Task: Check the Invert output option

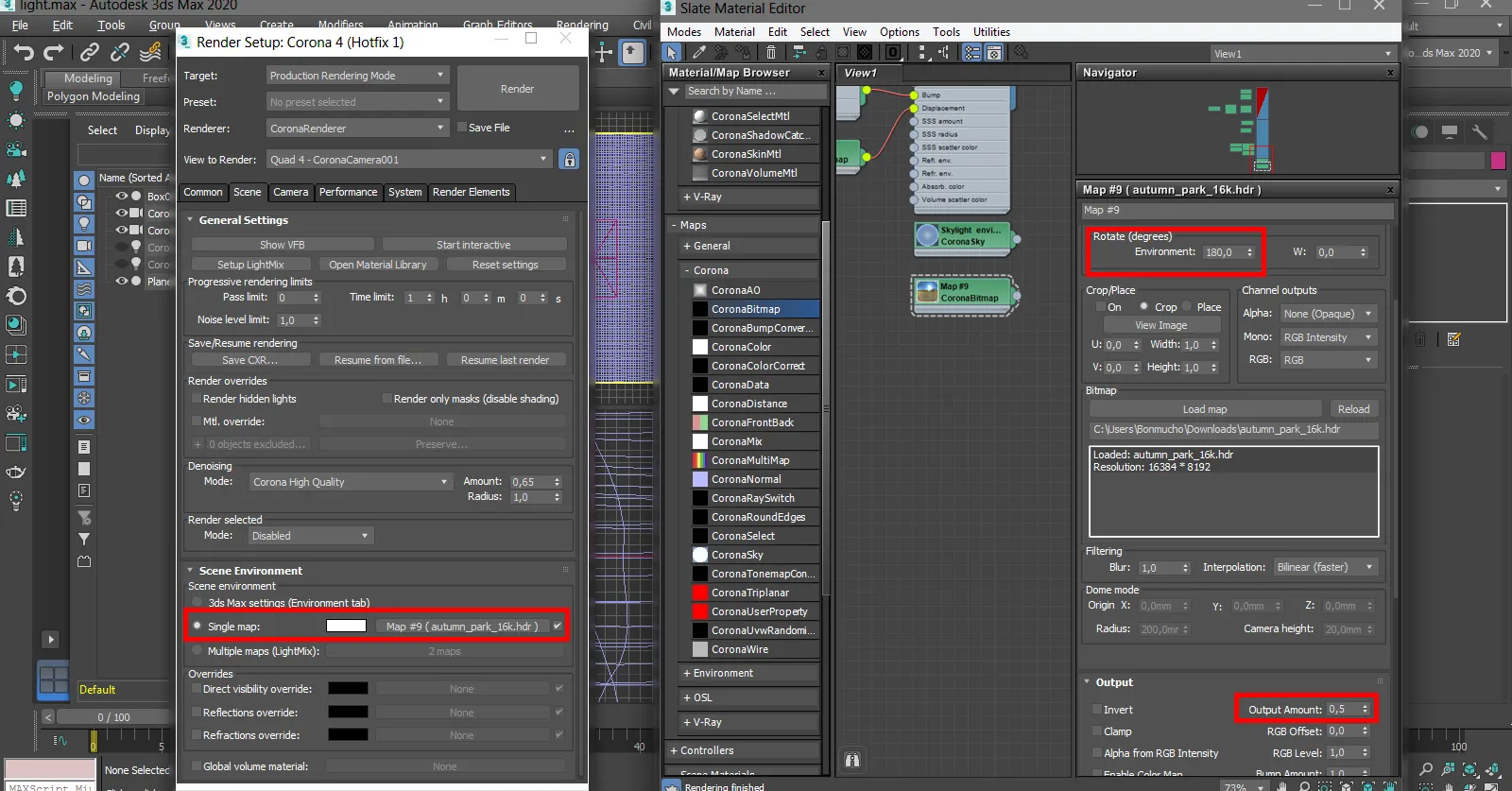Action: [x=1096, y=710]
